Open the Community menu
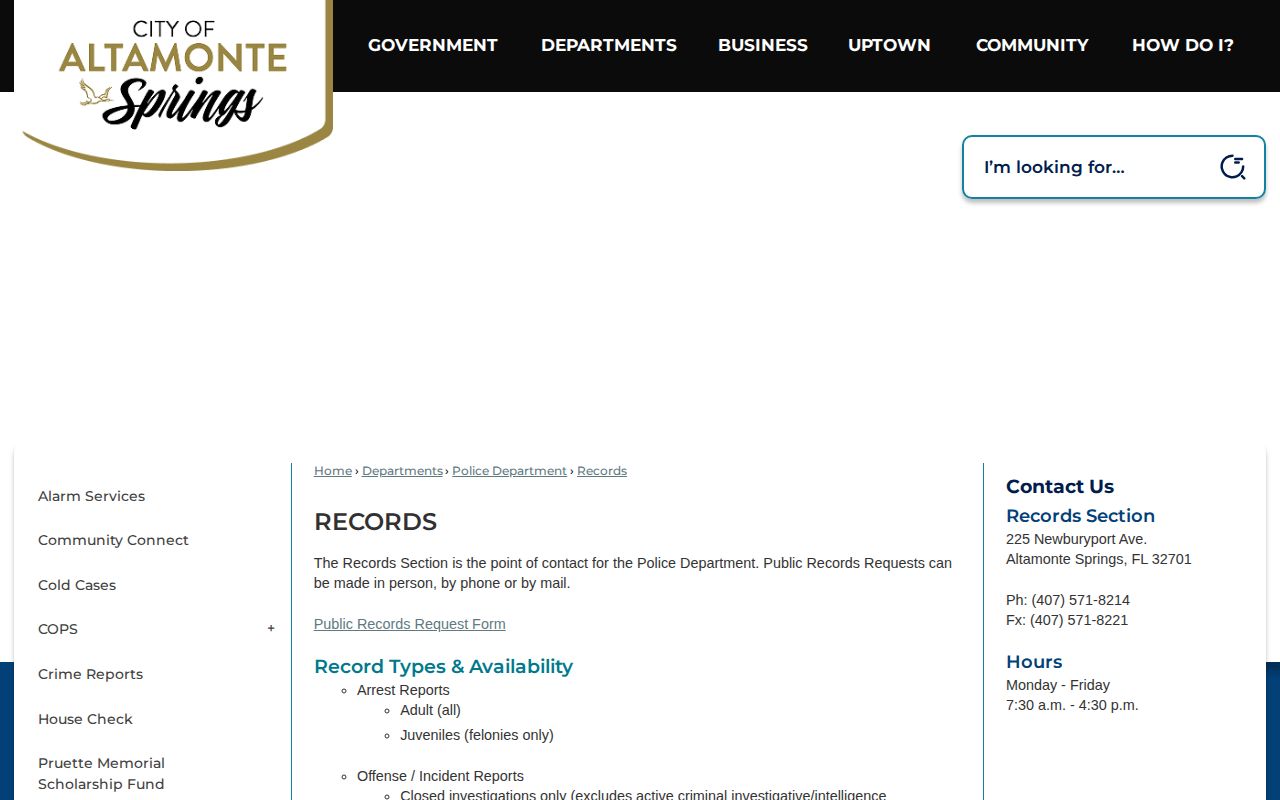This screenshot has width=1280, height=800. tap(1032, 45)
